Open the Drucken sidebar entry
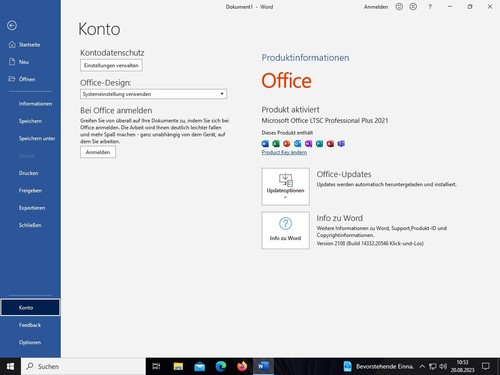The width and height of the screenshot is (500, 375). 28,173
